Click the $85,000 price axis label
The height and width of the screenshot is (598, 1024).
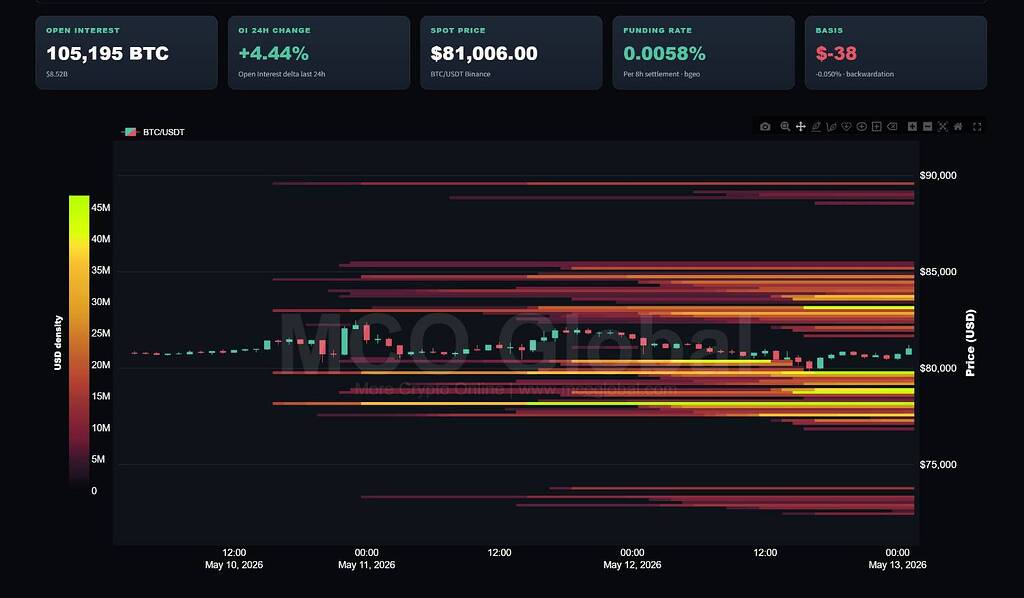[938, 272]
